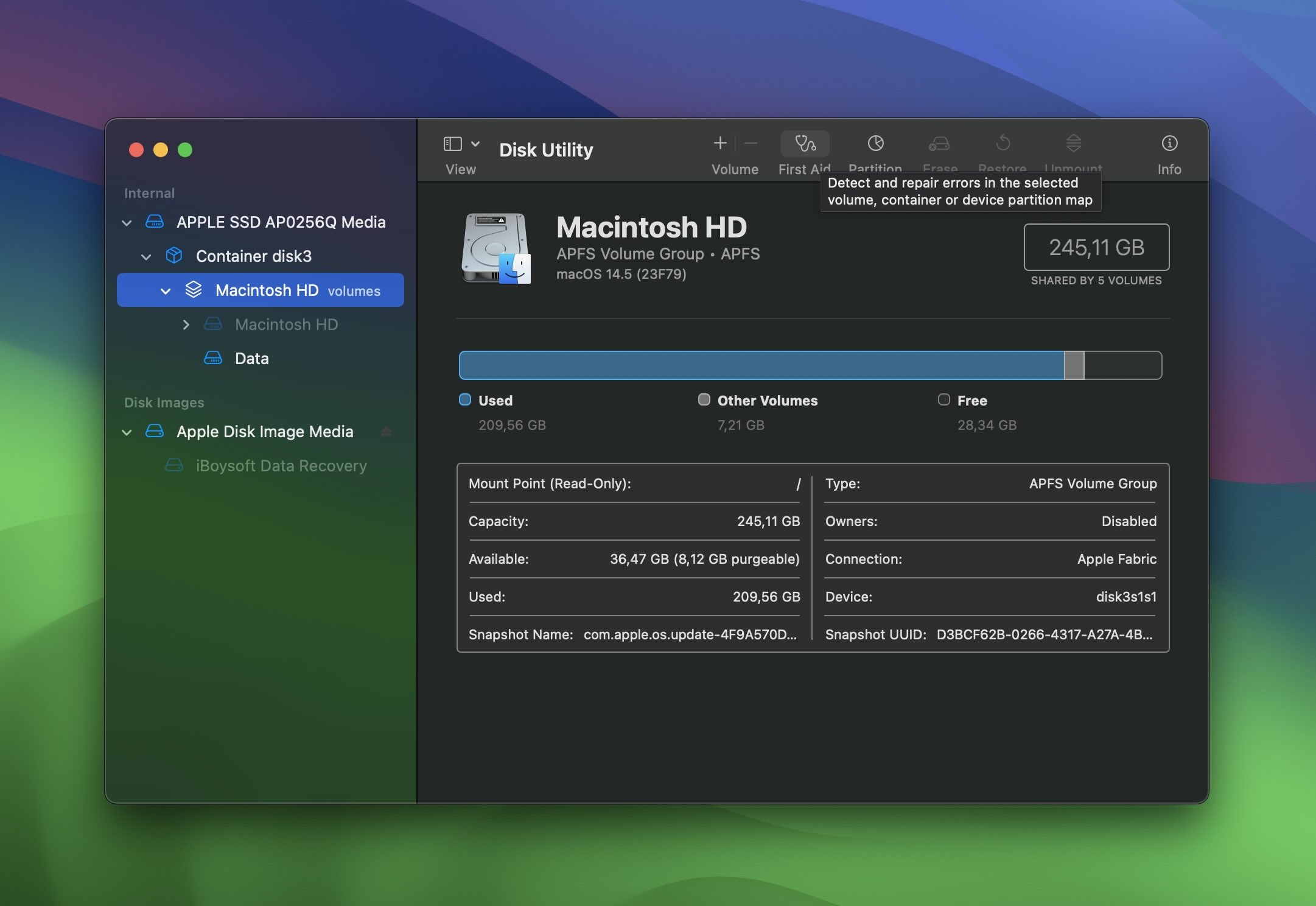Click the Available 36,47 GB value
Image resolution: width=1316 pixels, height=906 pixels.
pyautogui.click(x=704, y=559)
